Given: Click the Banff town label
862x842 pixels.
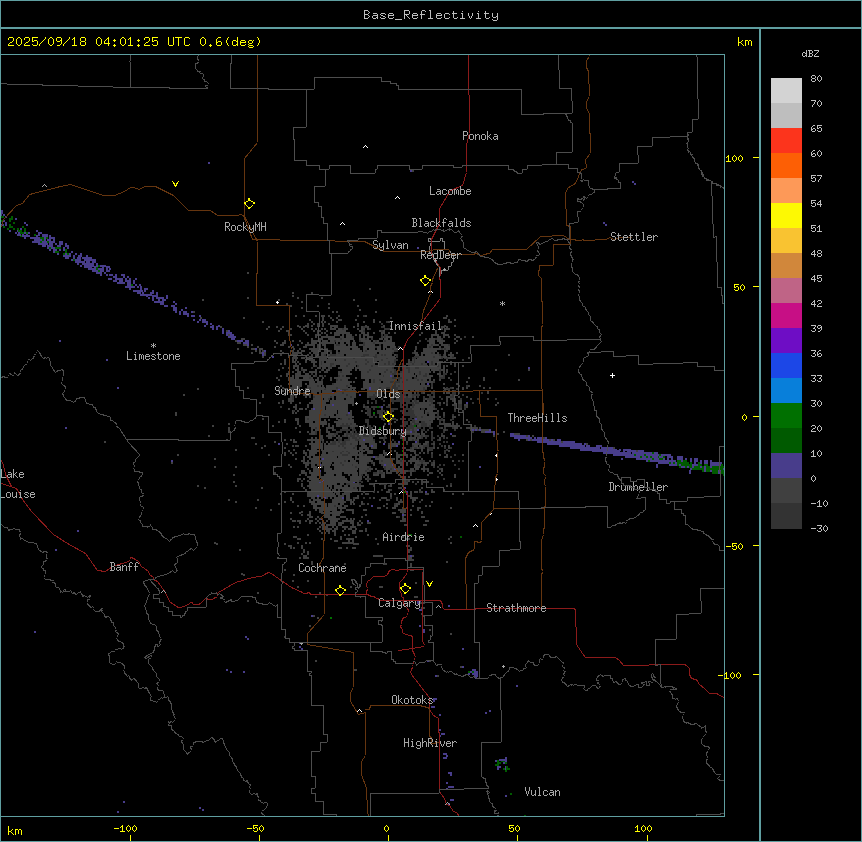Looking at the screenshot, I should 124,567.
